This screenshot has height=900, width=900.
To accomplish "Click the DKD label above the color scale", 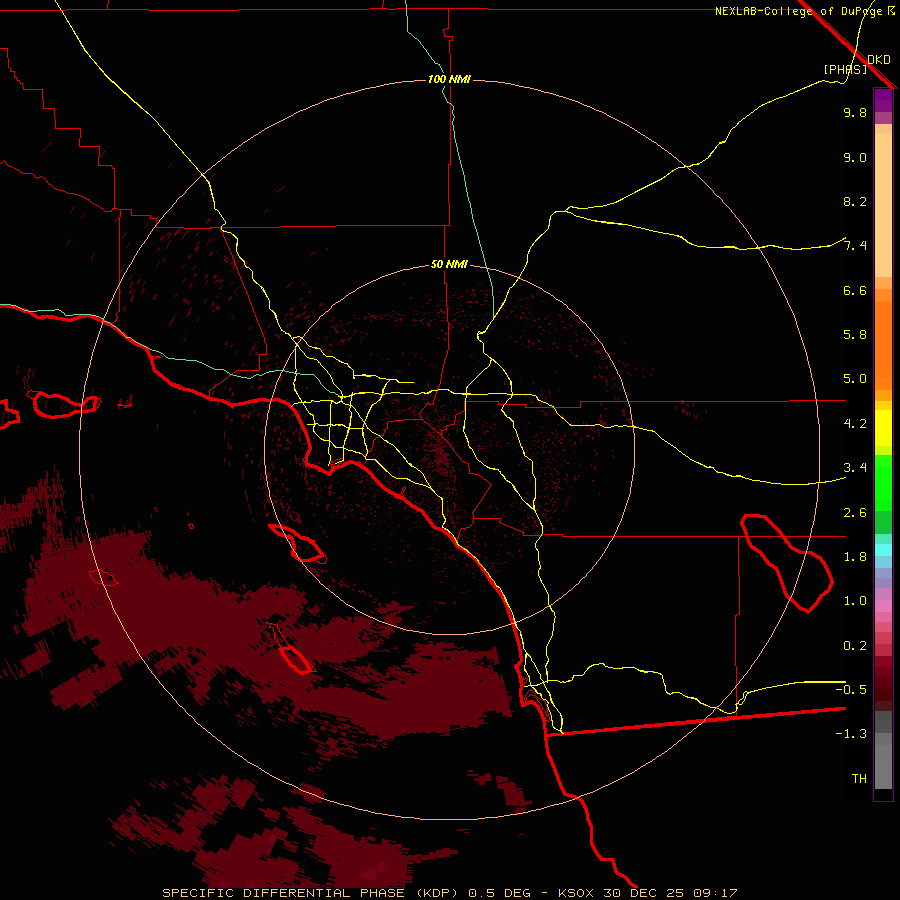I will coord(879,60).
